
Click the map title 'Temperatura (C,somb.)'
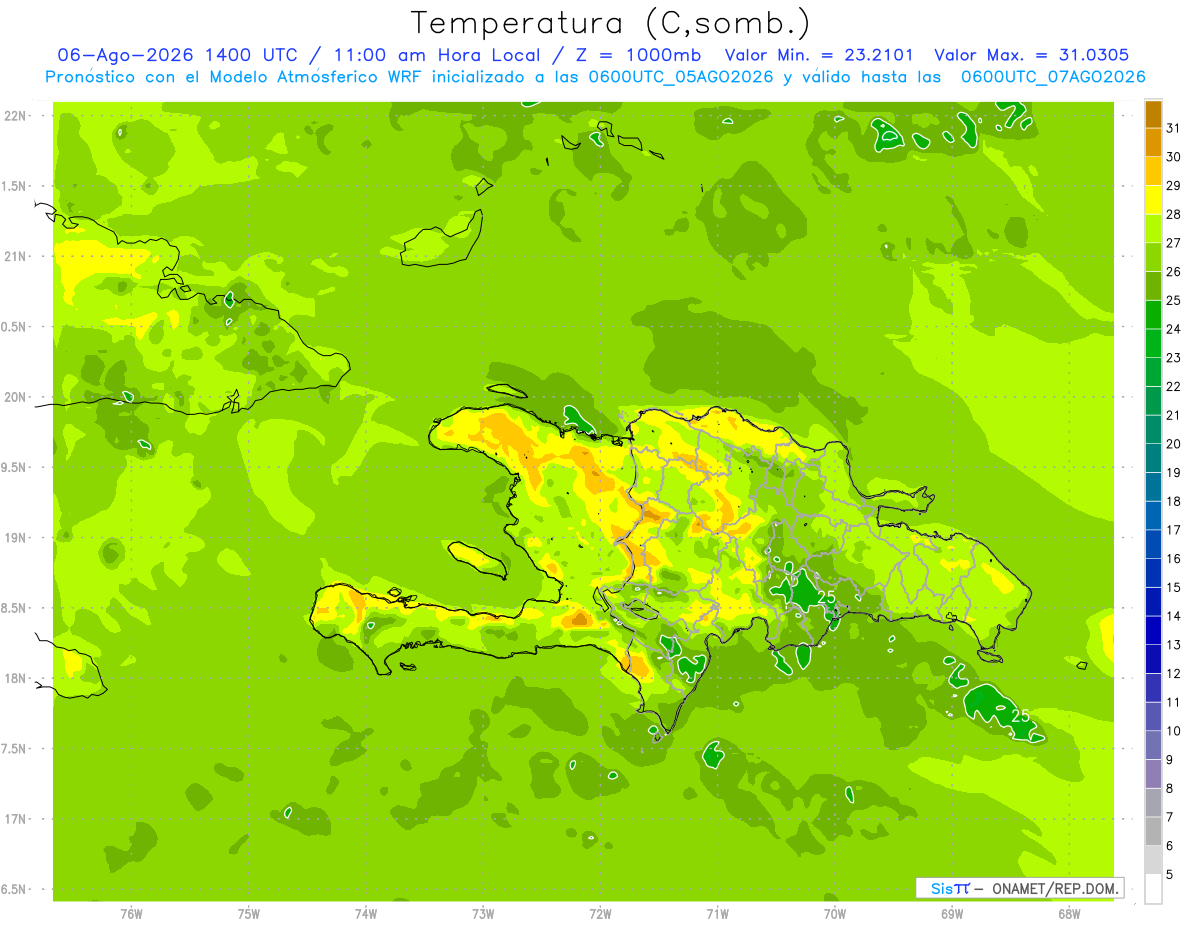[x=610, y=22]
